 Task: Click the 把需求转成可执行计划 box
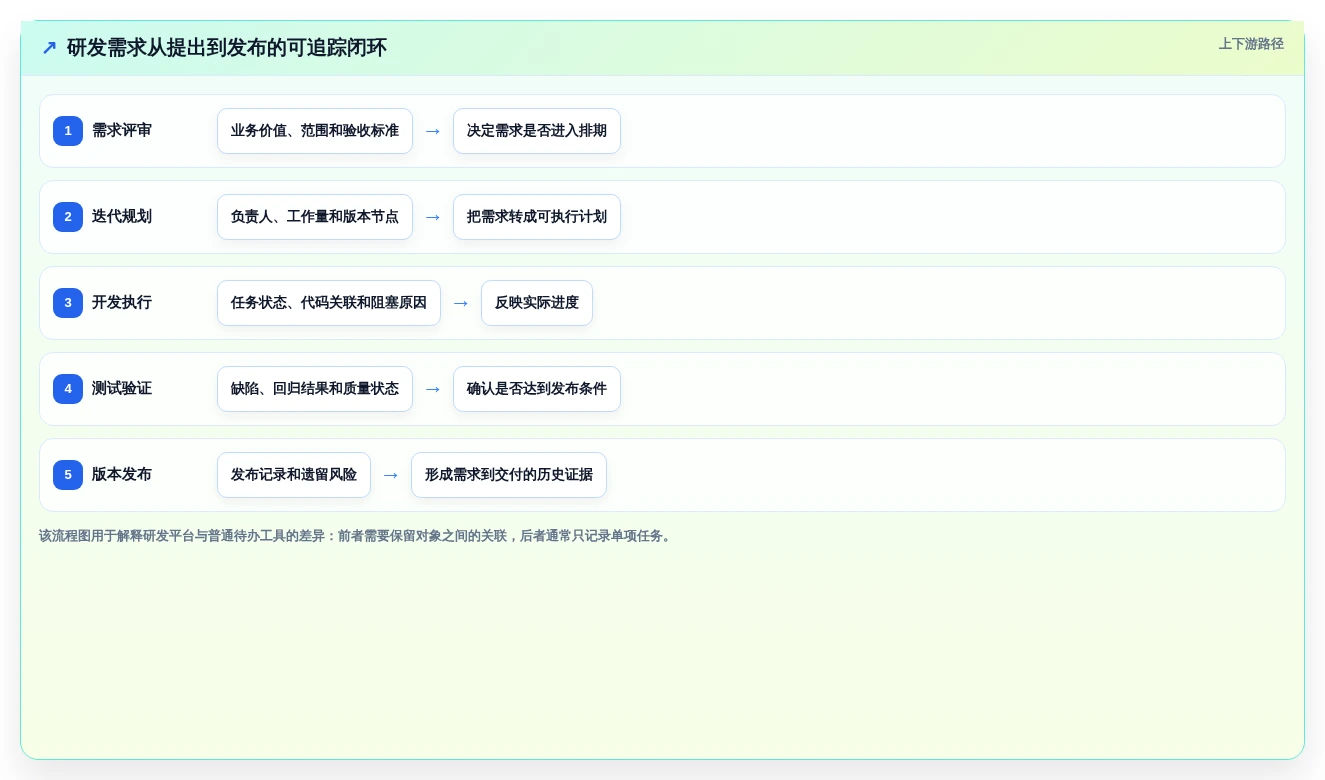coord(537,217)
